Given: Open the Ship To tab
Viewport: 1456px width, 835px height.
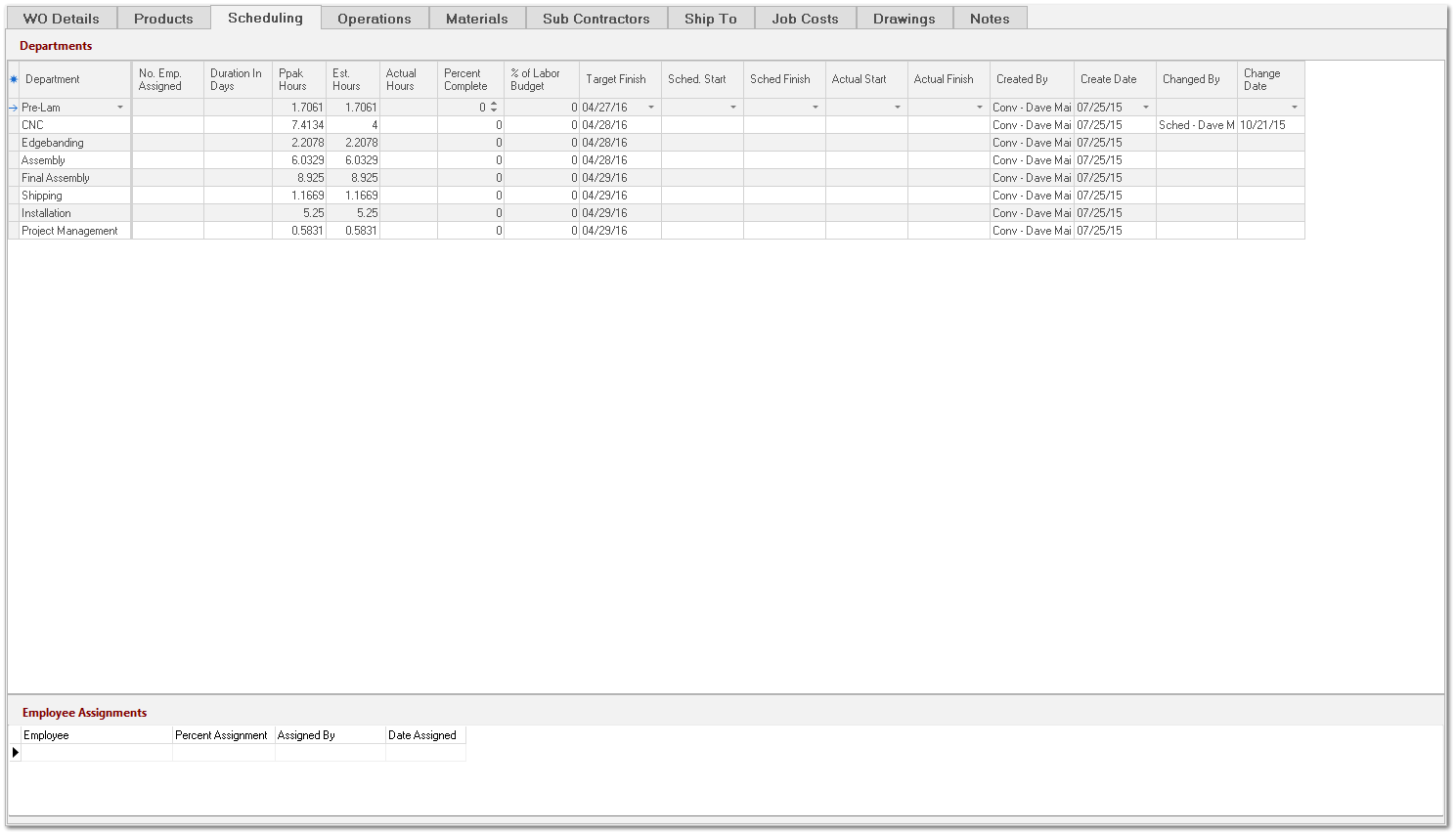Looking at the screenshot, I should coord(711,17).
